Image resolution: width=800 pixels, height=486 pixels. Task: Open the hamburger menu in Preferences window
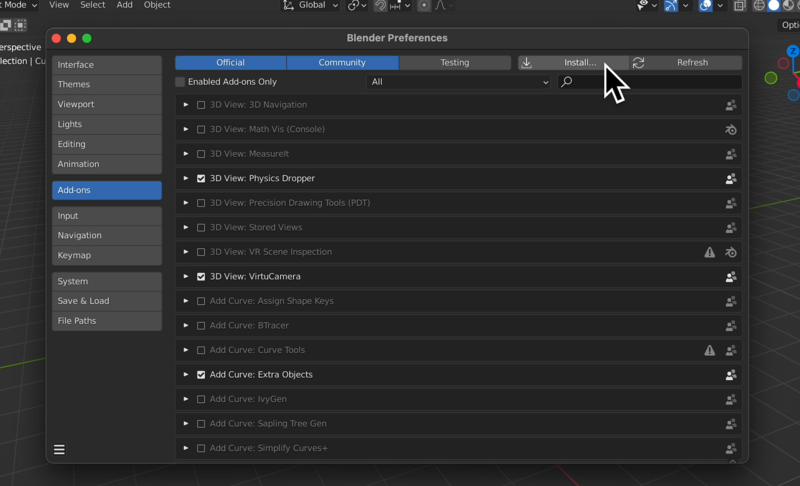(x=59, y=449)
